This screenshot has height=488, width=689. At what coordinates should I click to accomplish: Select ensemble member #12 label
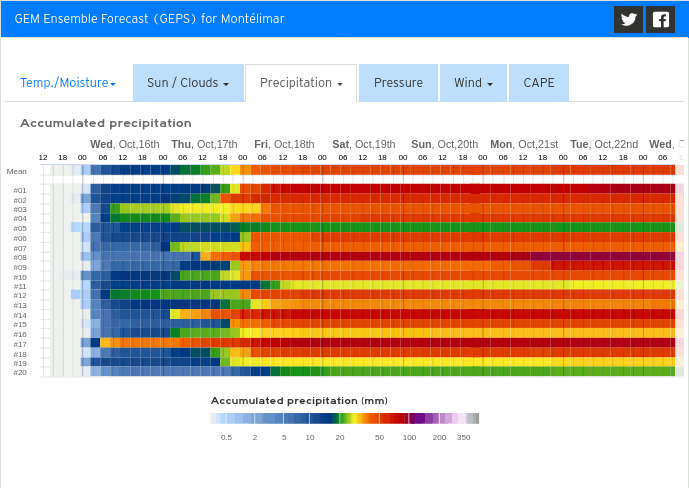[x=20, y=296]
